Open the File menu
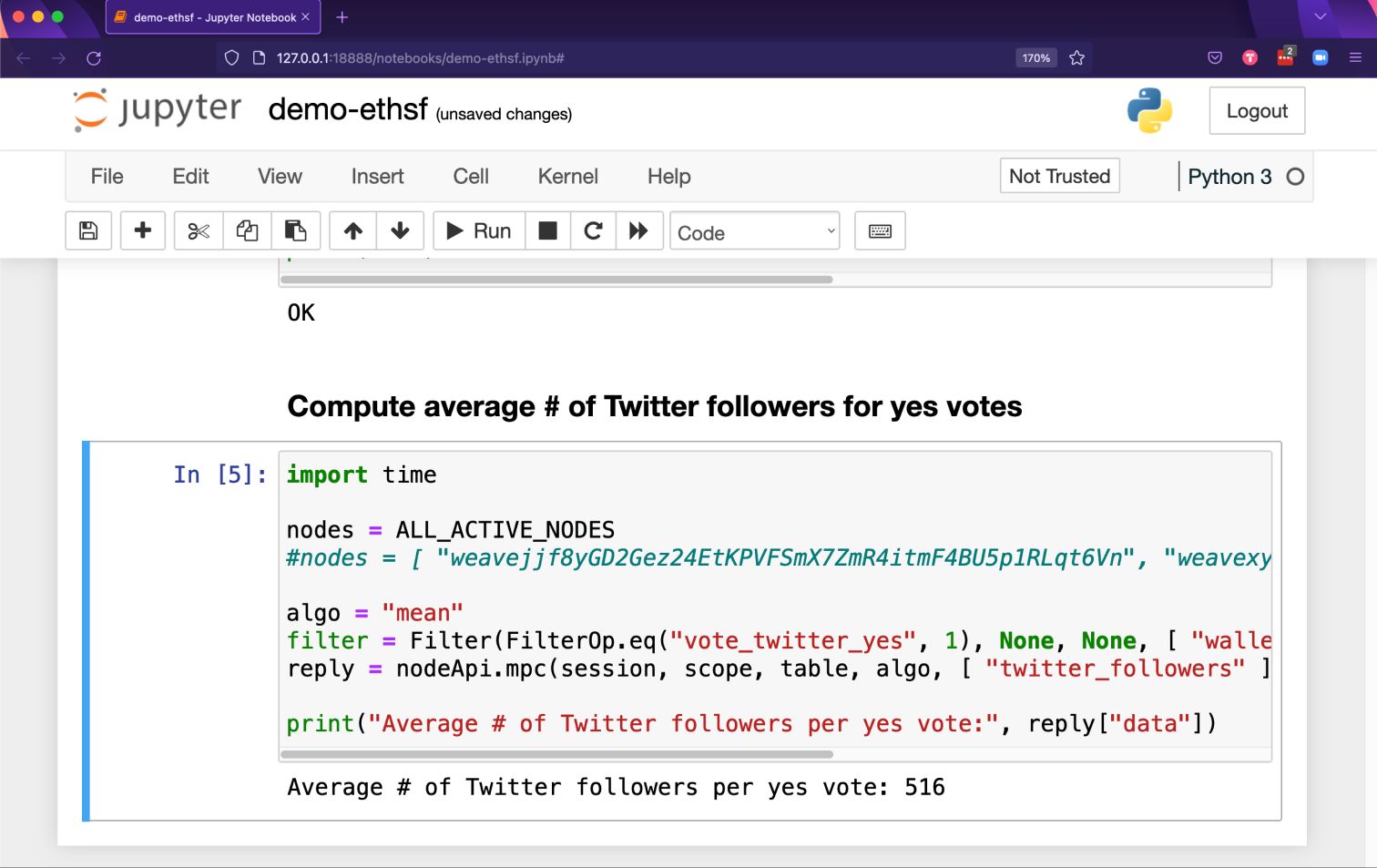This screenshot has height=868, width=1377. pos(107,176)
